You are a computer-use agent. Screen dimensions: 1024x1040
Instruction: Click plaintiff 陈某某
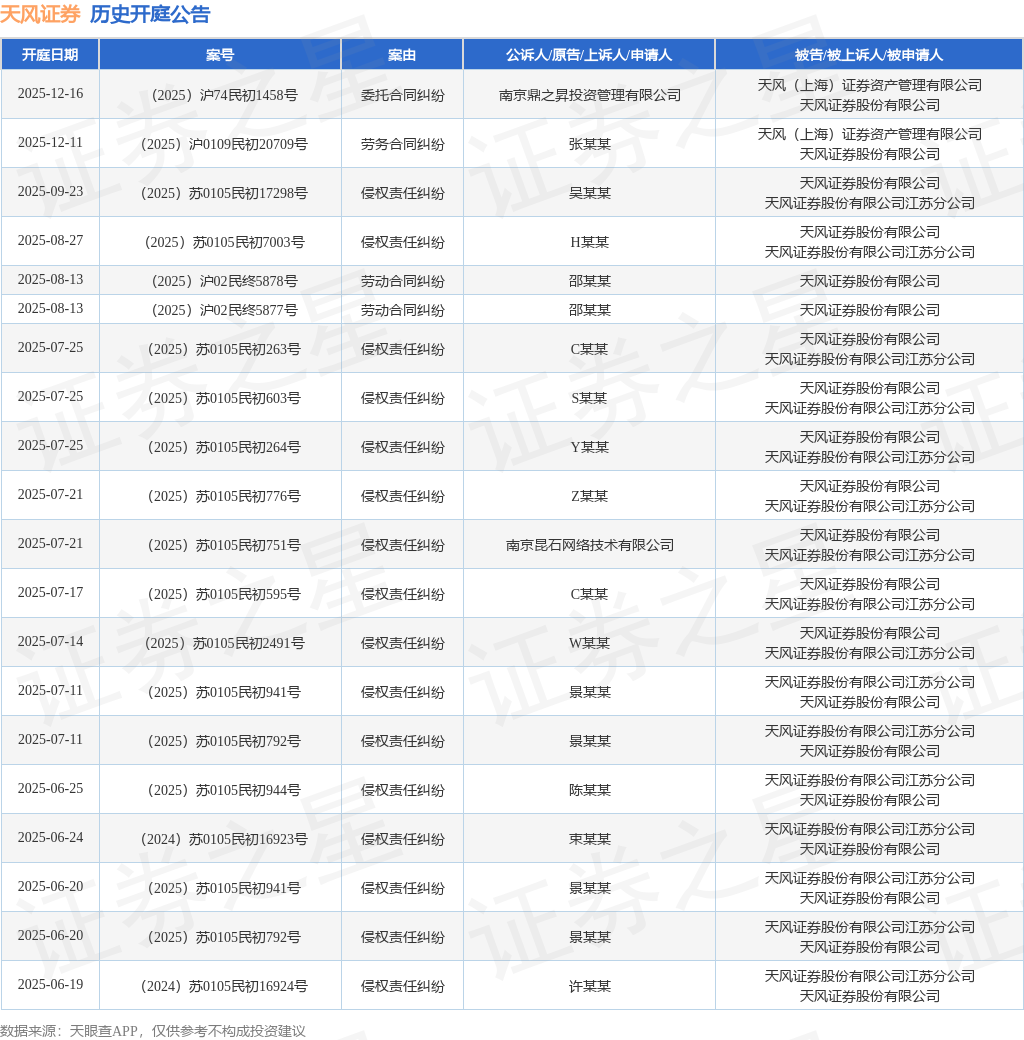coord(590,790)
